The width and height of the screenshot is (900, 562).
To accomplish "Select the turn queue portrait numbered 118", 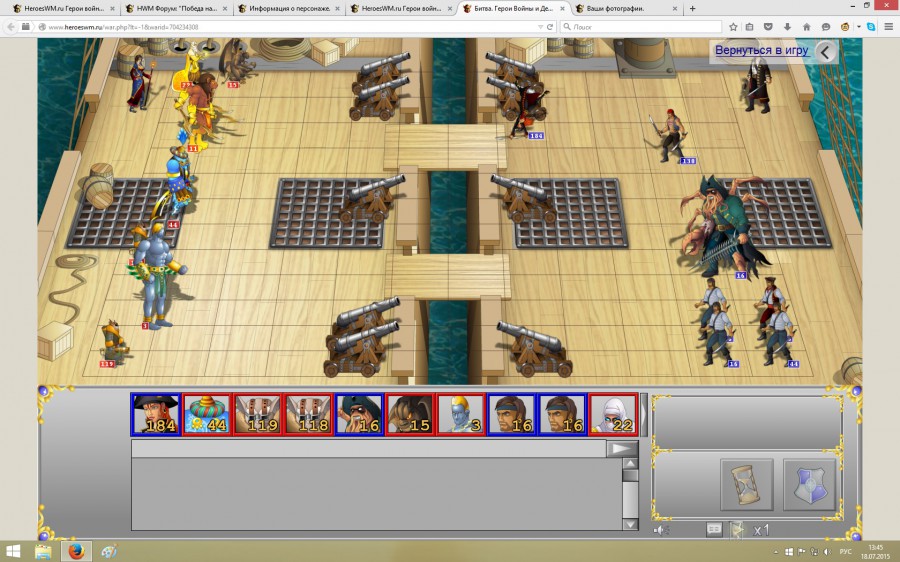I will [308, 414].
